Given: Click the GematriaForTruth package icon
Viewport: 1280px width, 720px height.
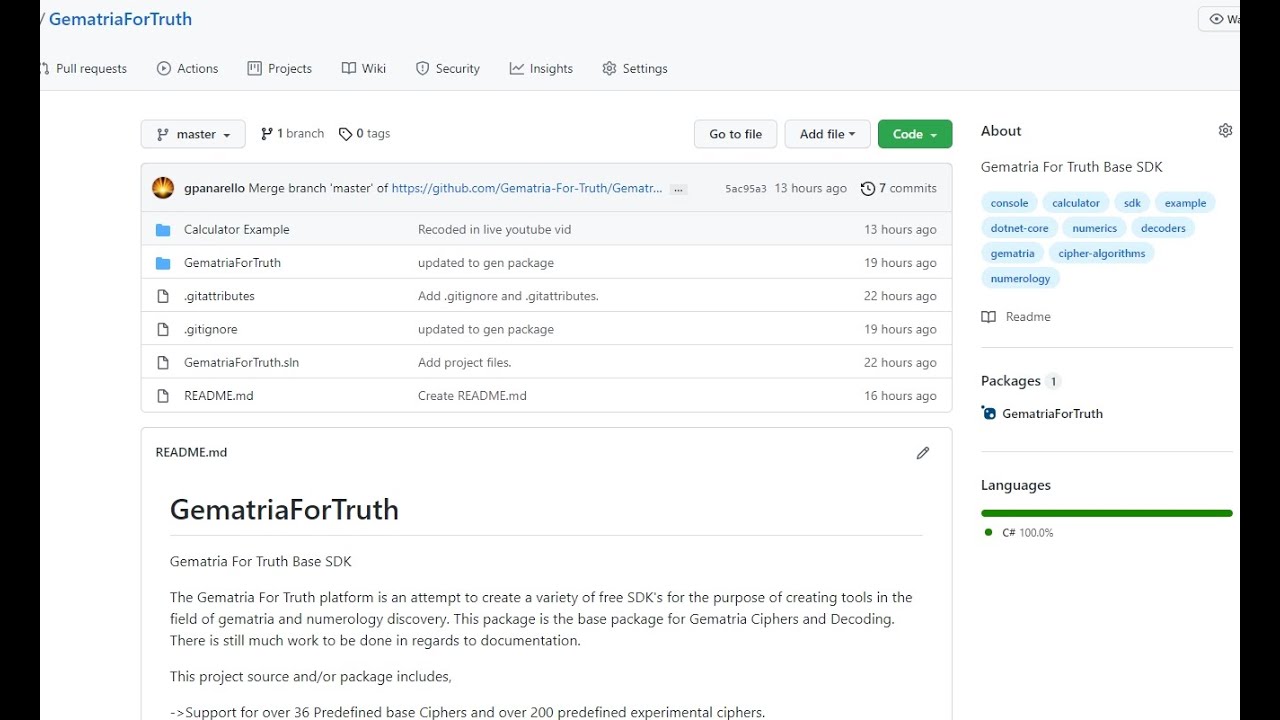Looking at the screenshot, I should [x=989, y=413].
